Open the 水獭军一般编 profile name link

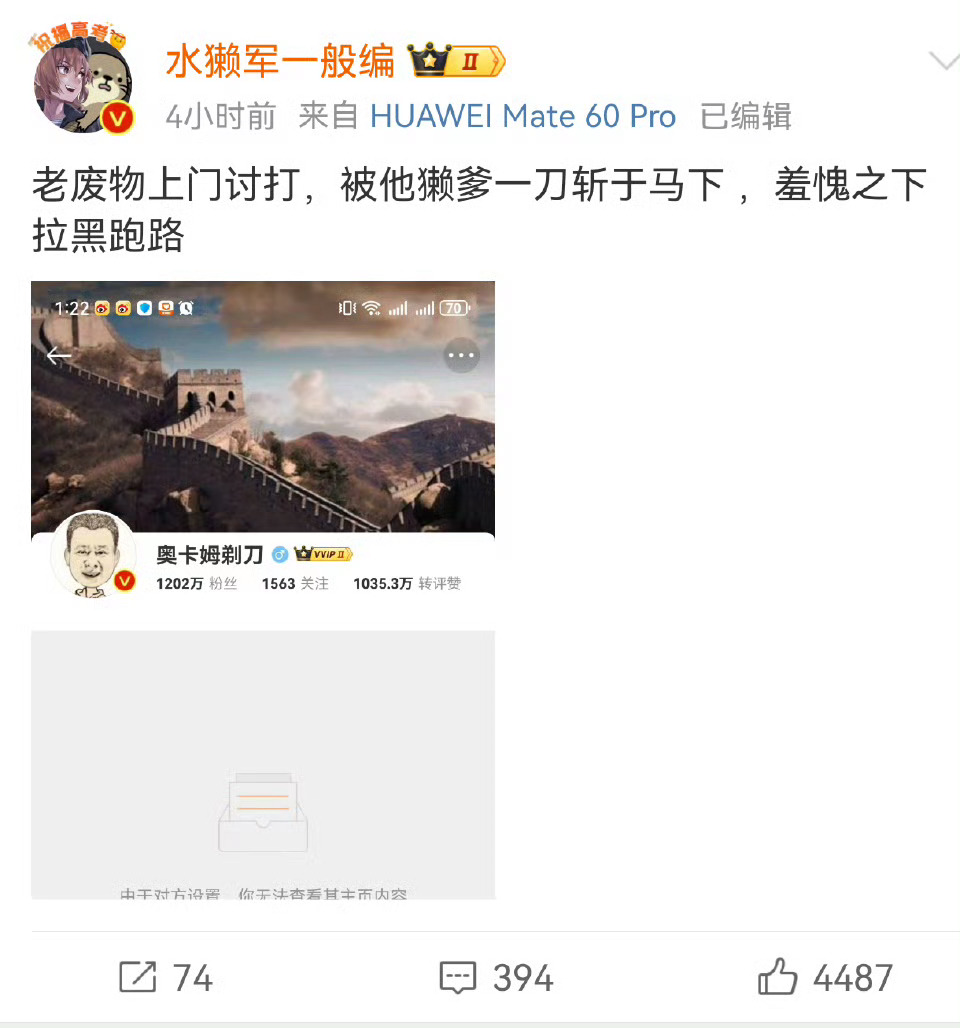coord(280,62)
